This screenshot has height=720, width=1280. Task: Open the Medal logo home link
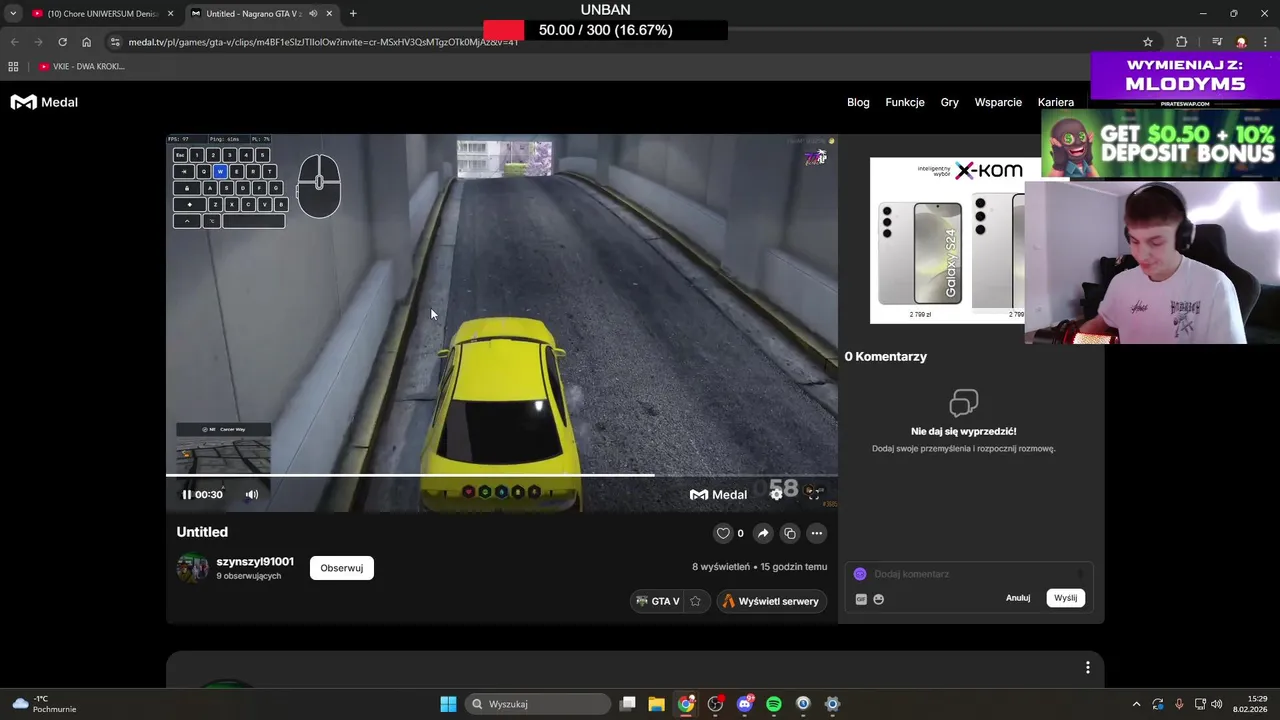click(44, 102)
